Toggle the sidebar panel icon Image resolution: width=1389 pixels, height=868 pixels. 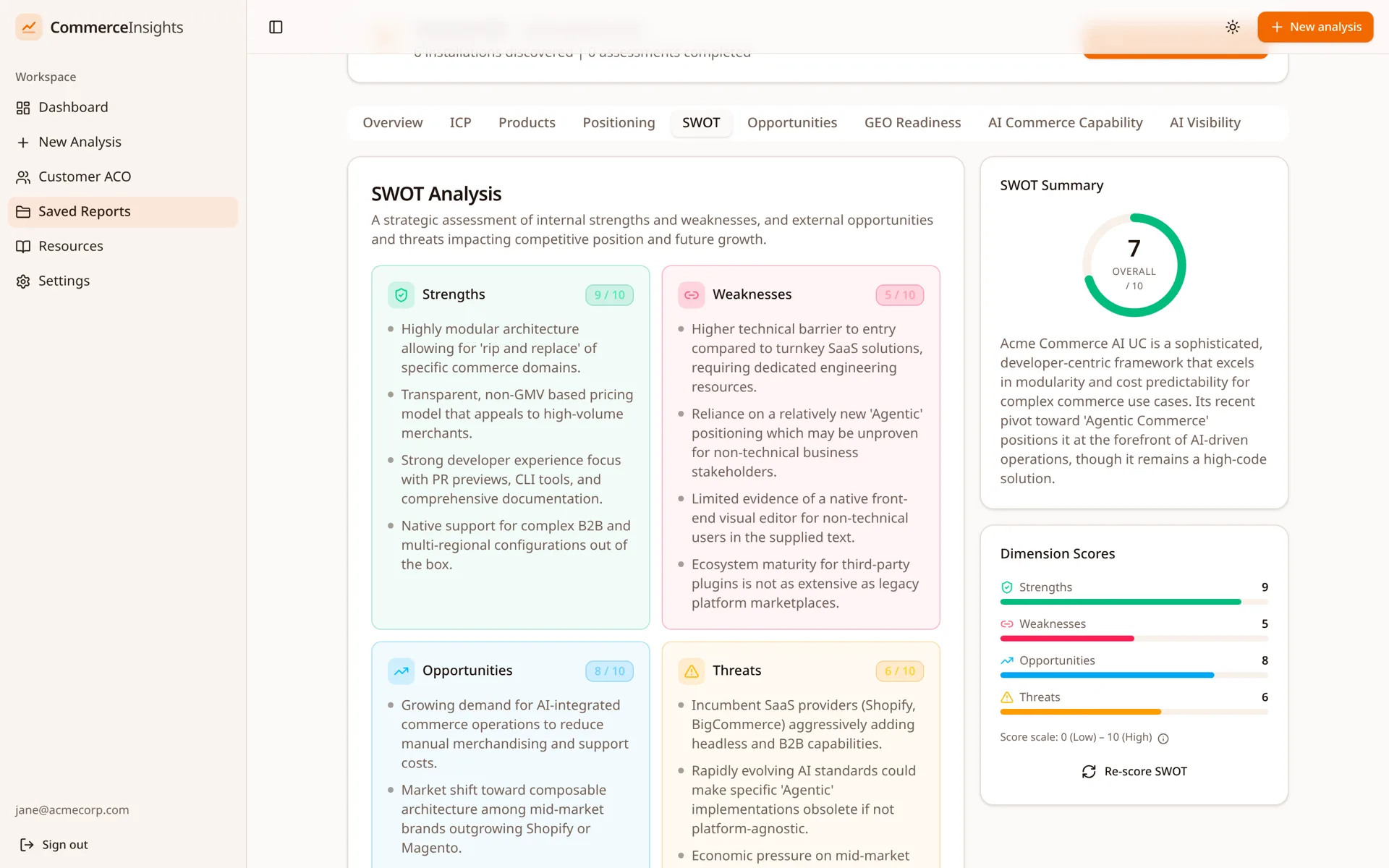(x=276, y=27)
